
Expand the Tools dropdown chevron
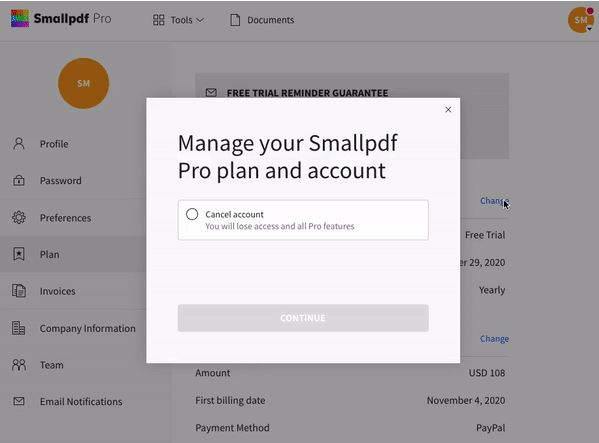(x=200, y=20)
